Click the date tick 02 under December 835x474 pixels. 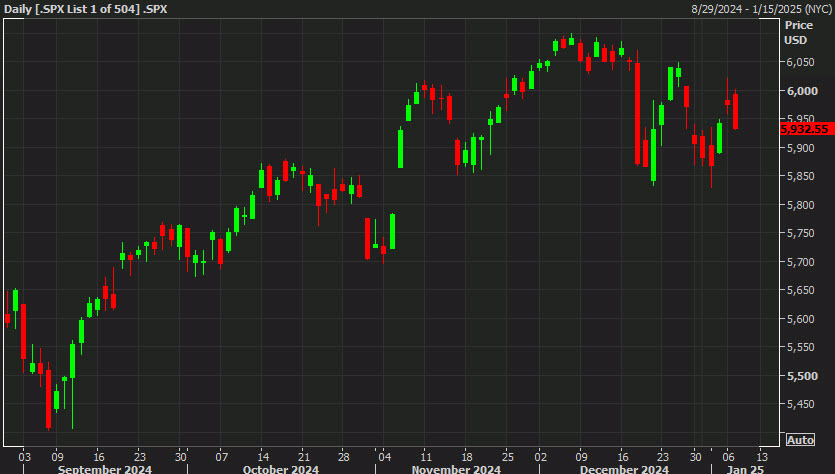pyautogui.click(x=541, y=457)
